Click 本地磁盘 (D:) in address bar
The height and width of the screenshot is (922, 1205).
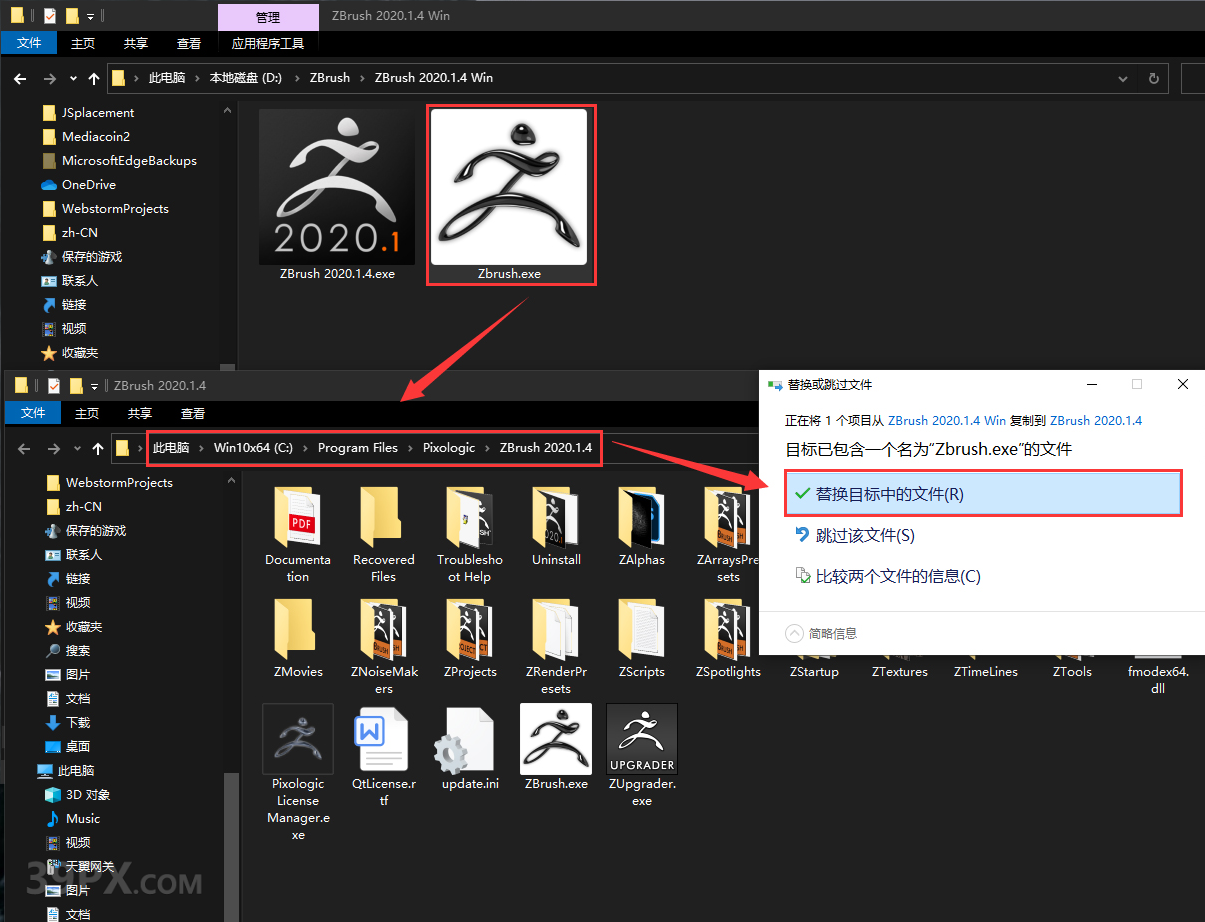pos(245,78)
